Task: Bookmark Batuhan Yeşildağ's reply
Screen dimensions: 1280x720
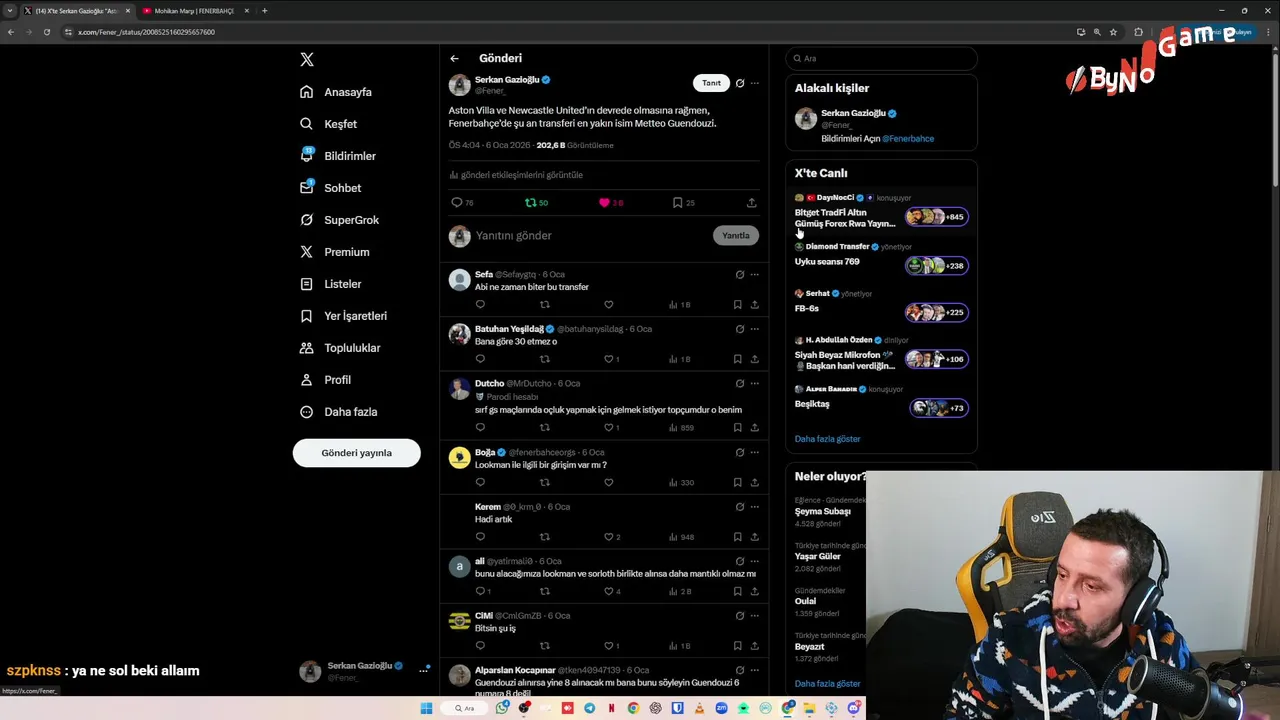Action: click(738, 359)
